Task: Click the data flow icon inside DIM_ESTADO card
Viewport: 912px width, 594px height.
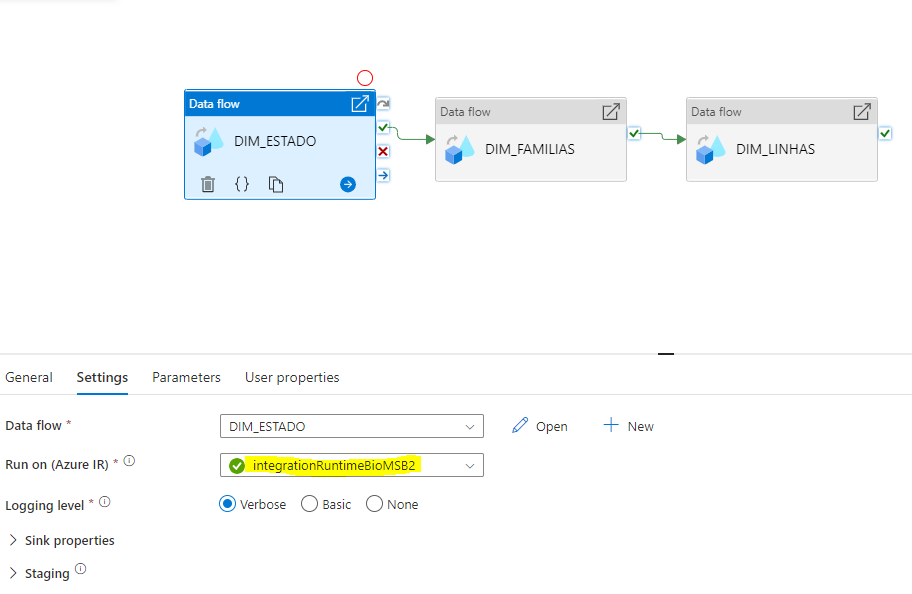Action: (x=209, y=142)
